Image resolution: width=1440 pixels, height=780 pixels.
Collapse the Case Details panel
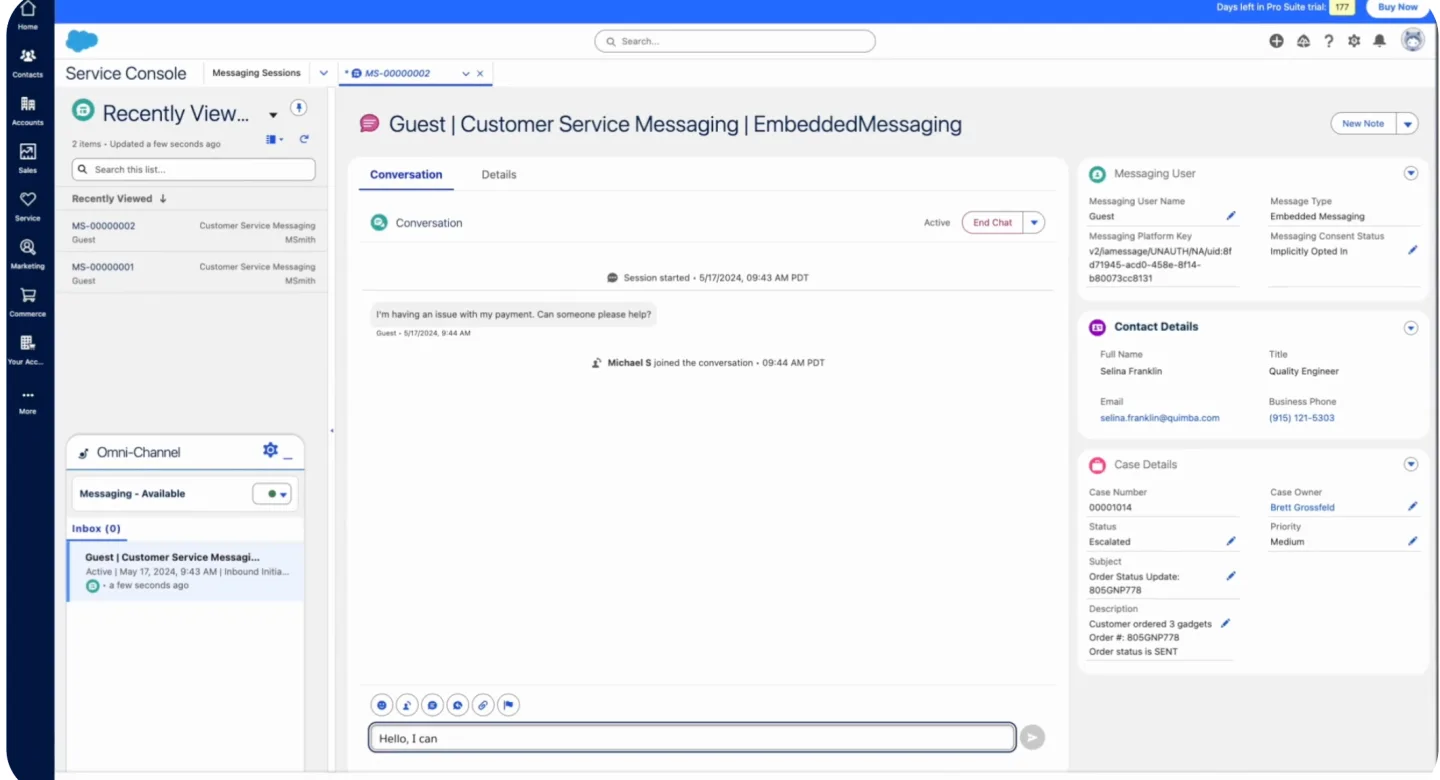tap(1411, 464)
